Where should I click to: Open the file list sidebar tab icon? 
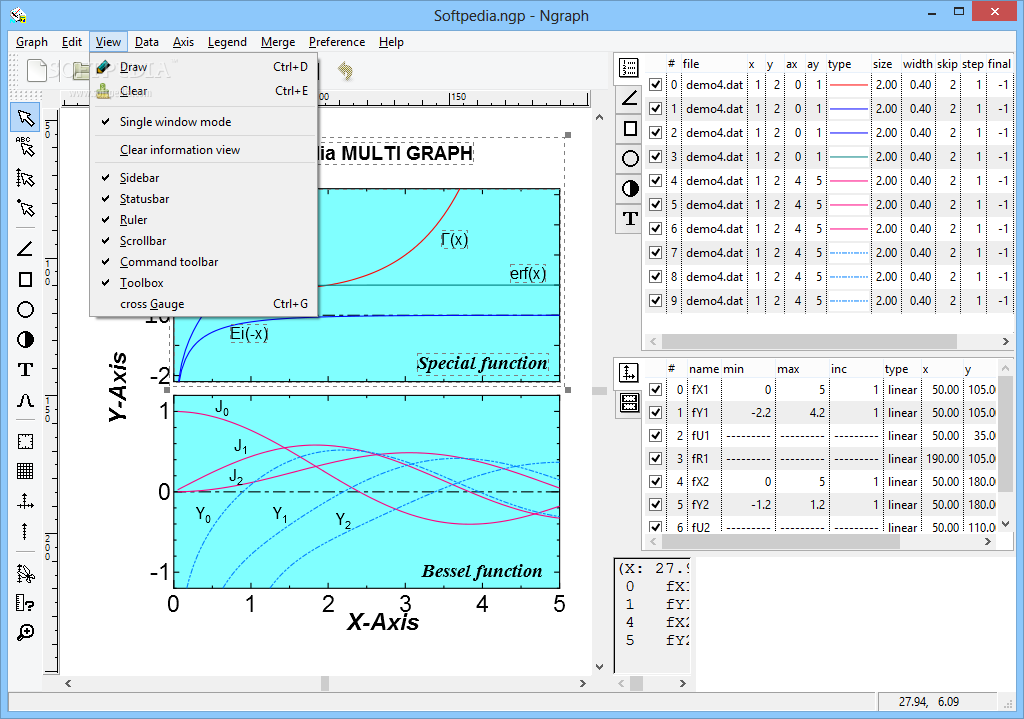[x=629, y=68]
